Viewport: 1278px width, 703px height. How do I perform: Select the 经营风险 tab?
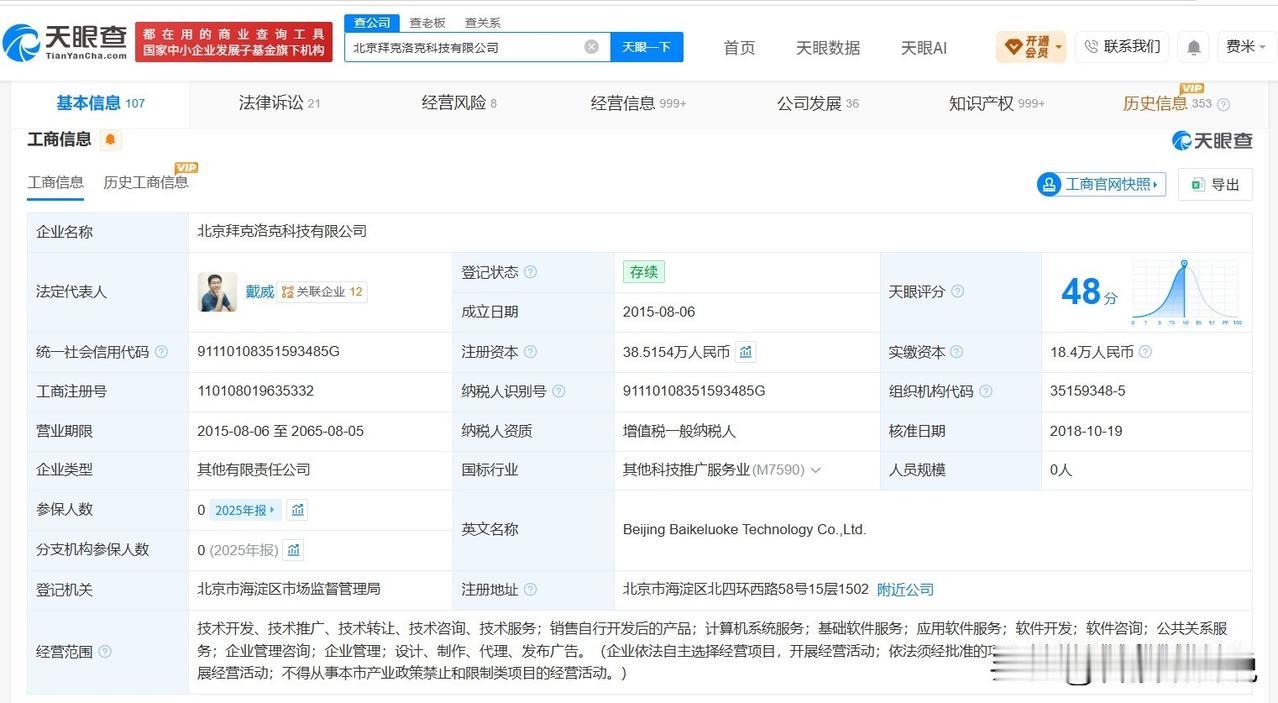459,103
